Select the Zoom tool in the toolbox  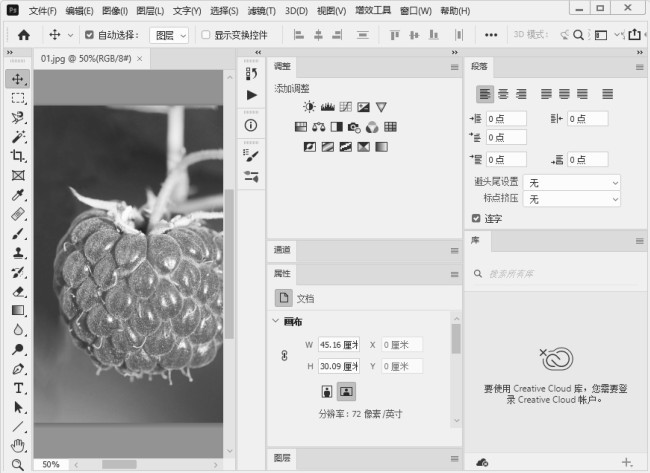click(17, 465)
